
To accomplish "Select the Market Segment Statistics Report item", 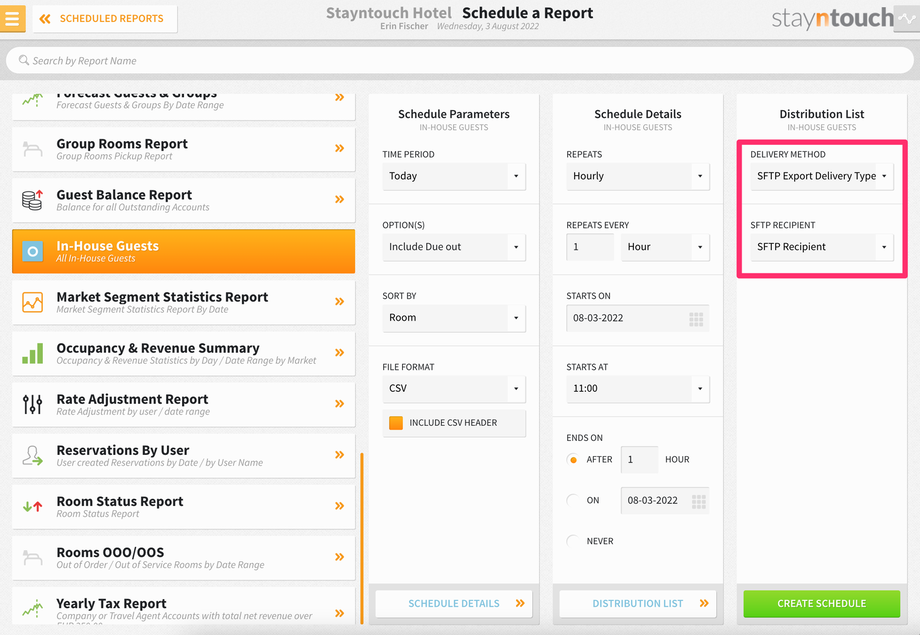I will tap(184, 302).
